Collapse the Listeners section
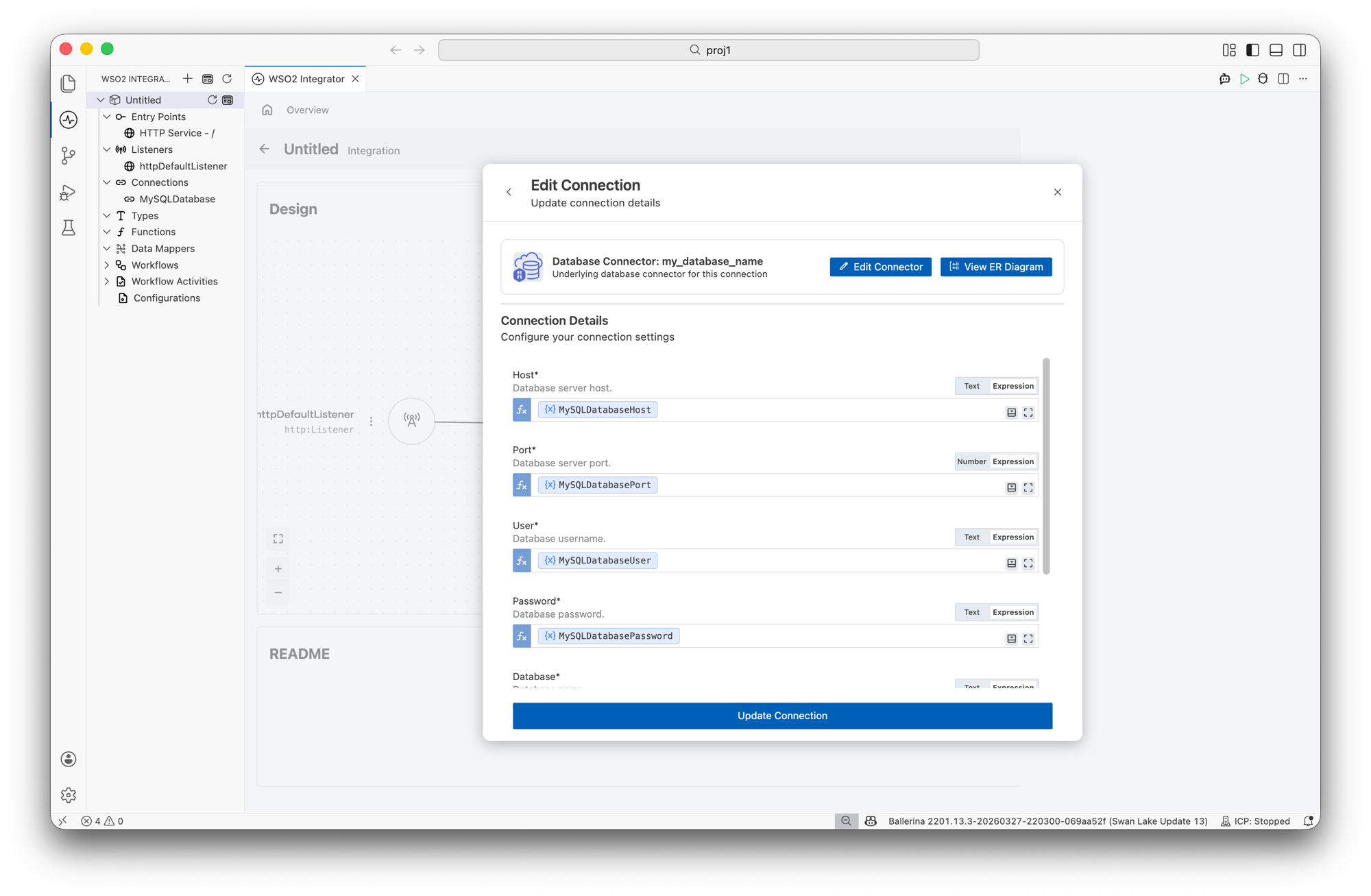 point(107,149)
